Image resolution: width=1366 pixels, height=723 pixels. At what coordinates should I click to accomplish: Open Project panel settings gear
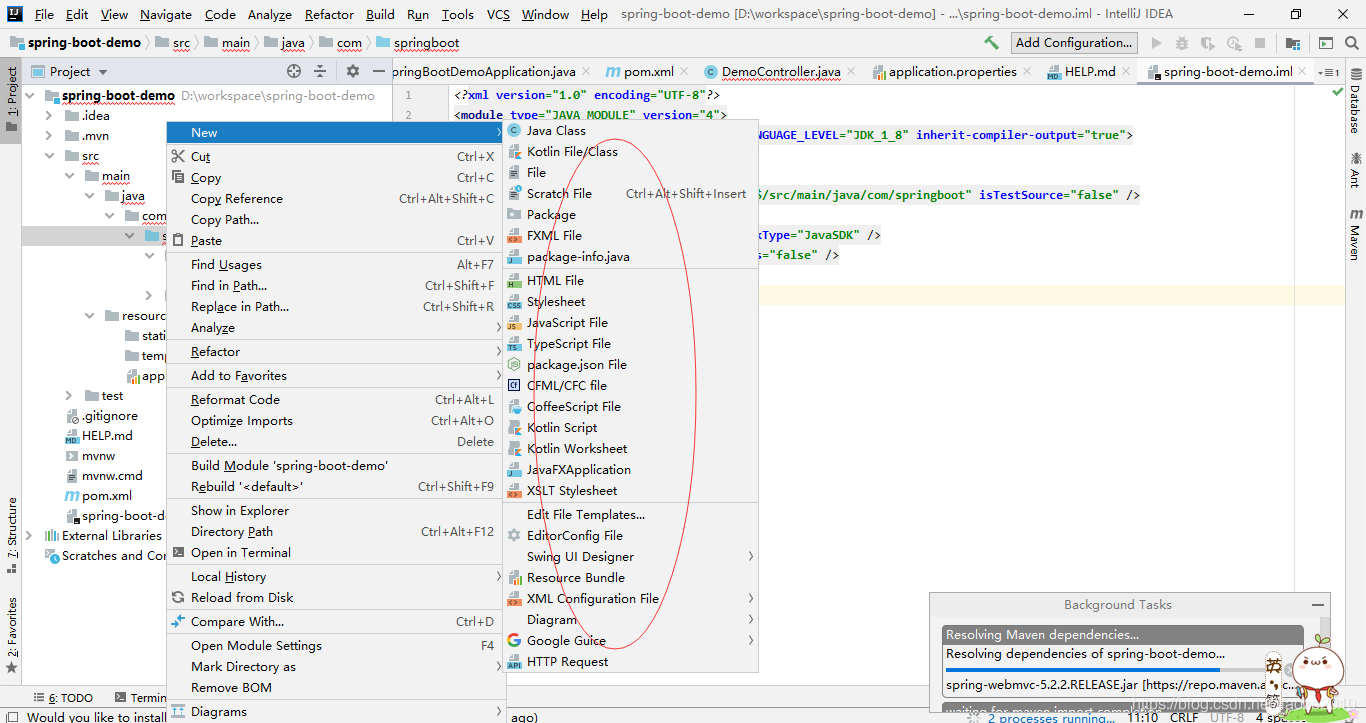click(352, 71)
